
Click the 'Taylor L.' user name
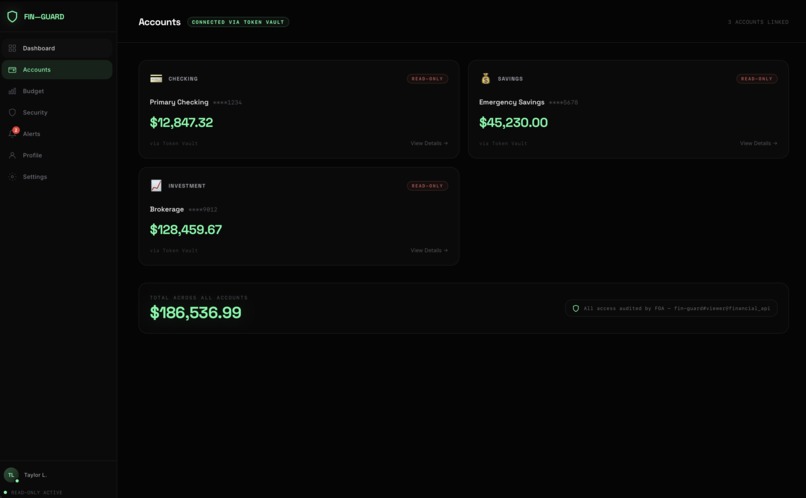35,475
